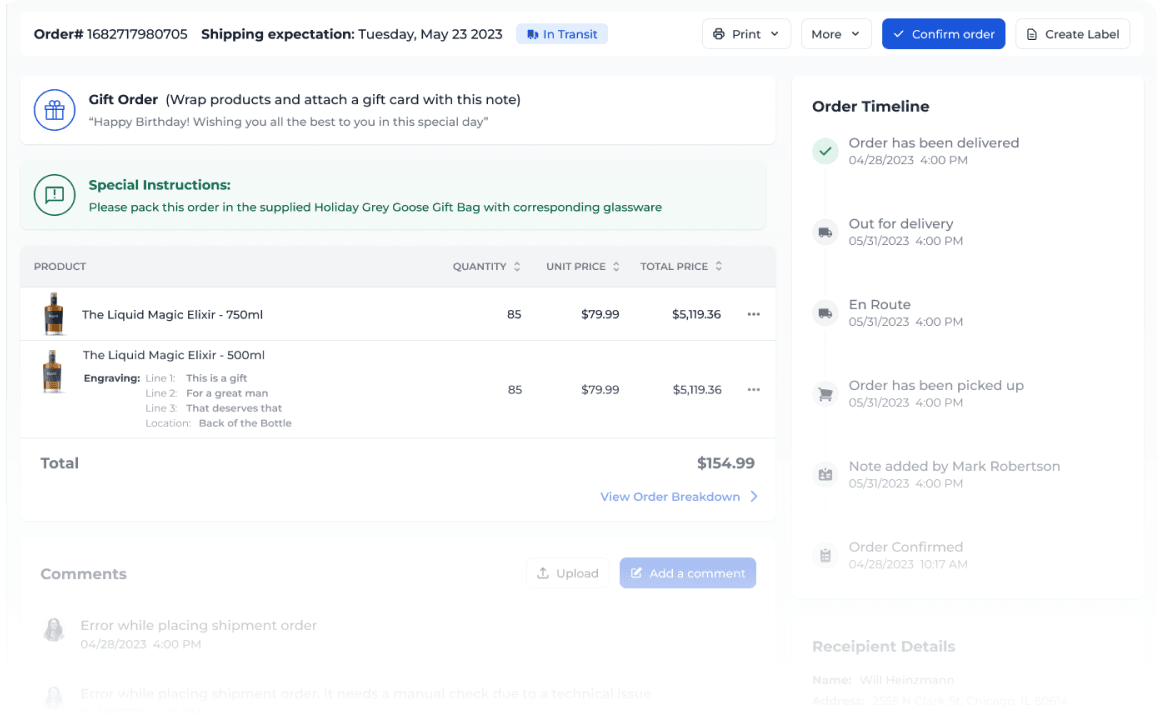Click the Note added timeline icon

pos(825,474)
